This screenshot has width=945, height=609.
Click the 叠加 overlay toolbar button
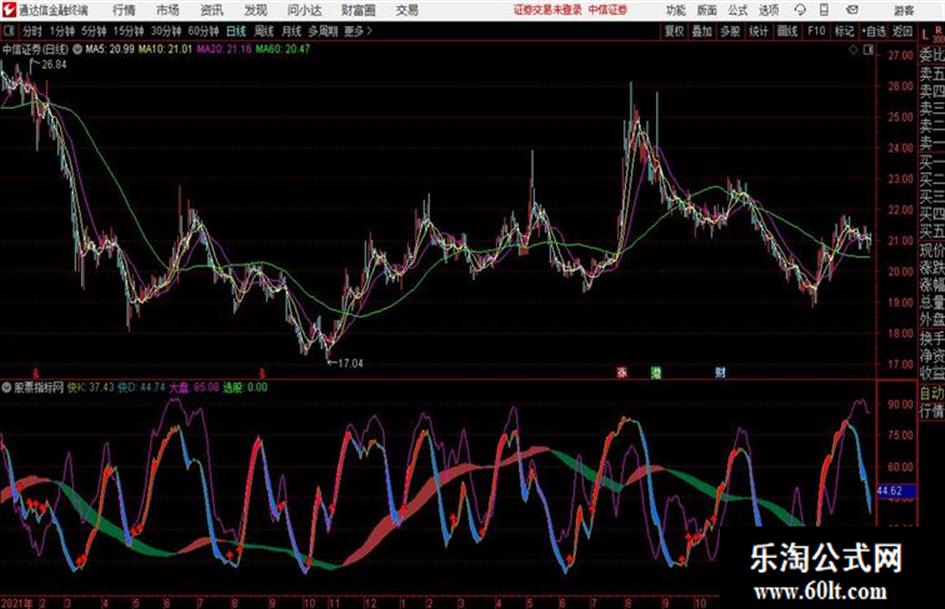(x=702, y=31)
